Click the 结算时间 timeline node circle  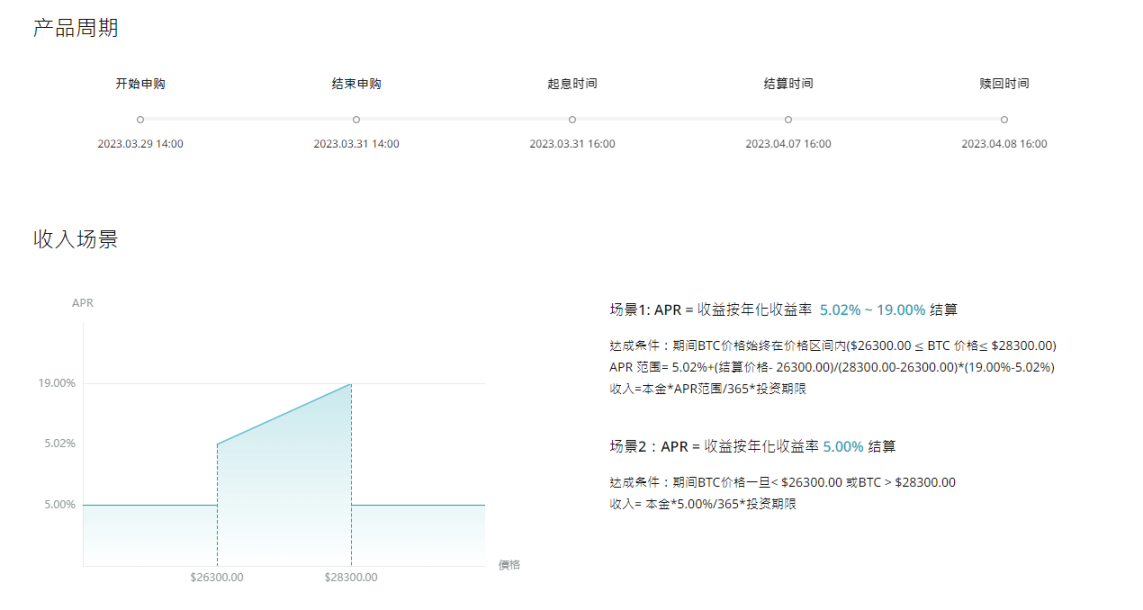(x=786, y=118)
